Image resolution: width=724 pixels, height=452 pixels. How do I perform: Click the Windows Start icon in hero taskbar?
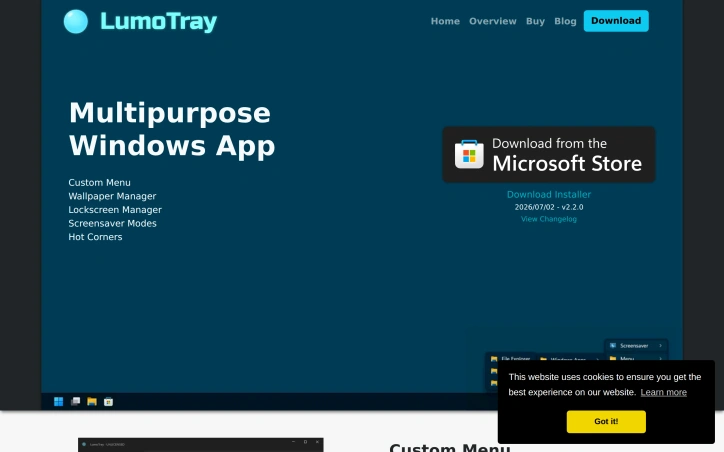pyautogui.click(x=58, y=401)
